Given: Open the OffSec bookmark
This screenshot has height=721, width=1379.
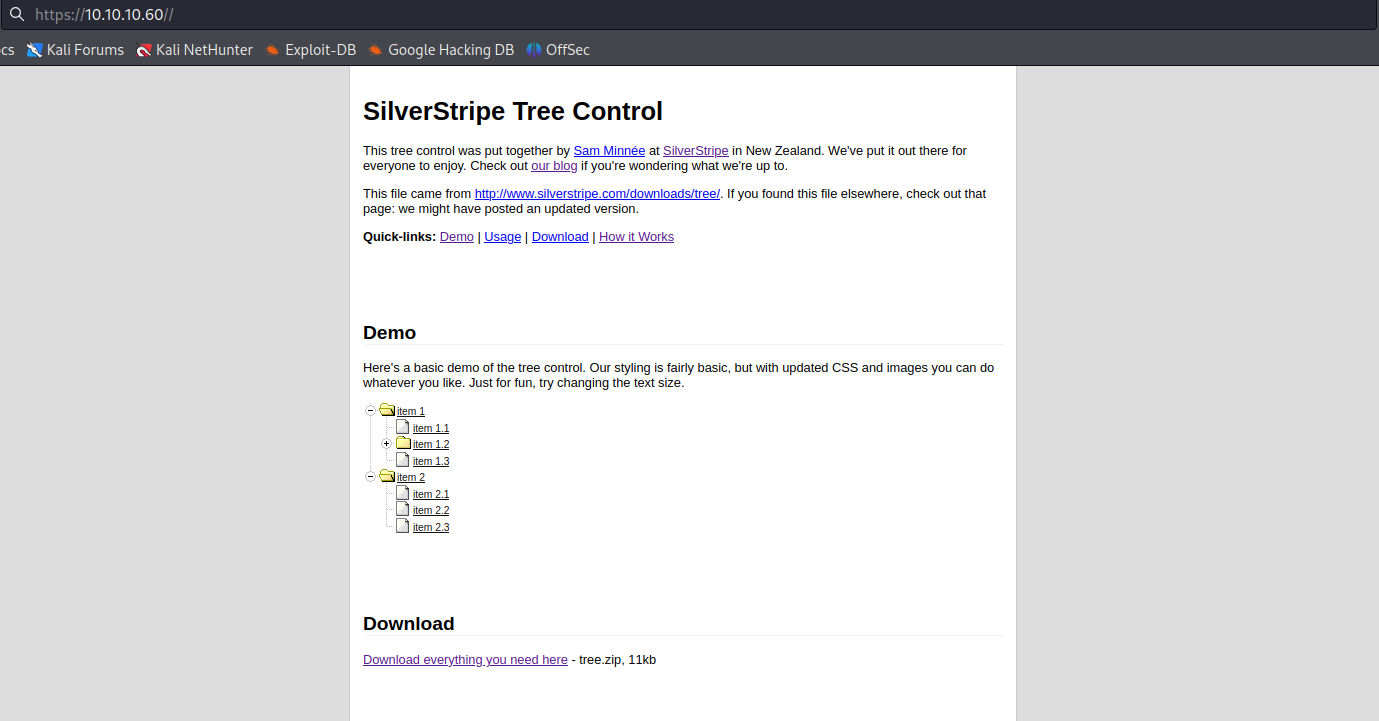Looking at the screenshot, I should click(x=558, y=49).
